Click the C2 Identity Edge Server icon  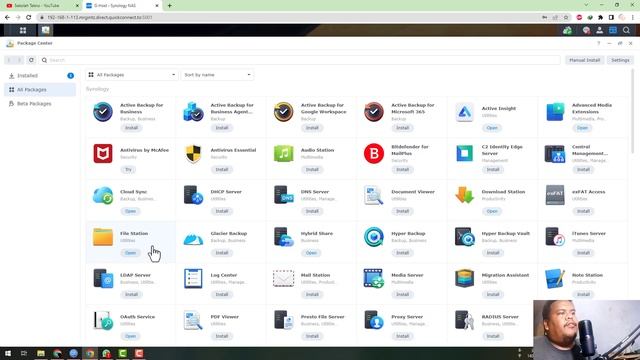pos(464,153)
